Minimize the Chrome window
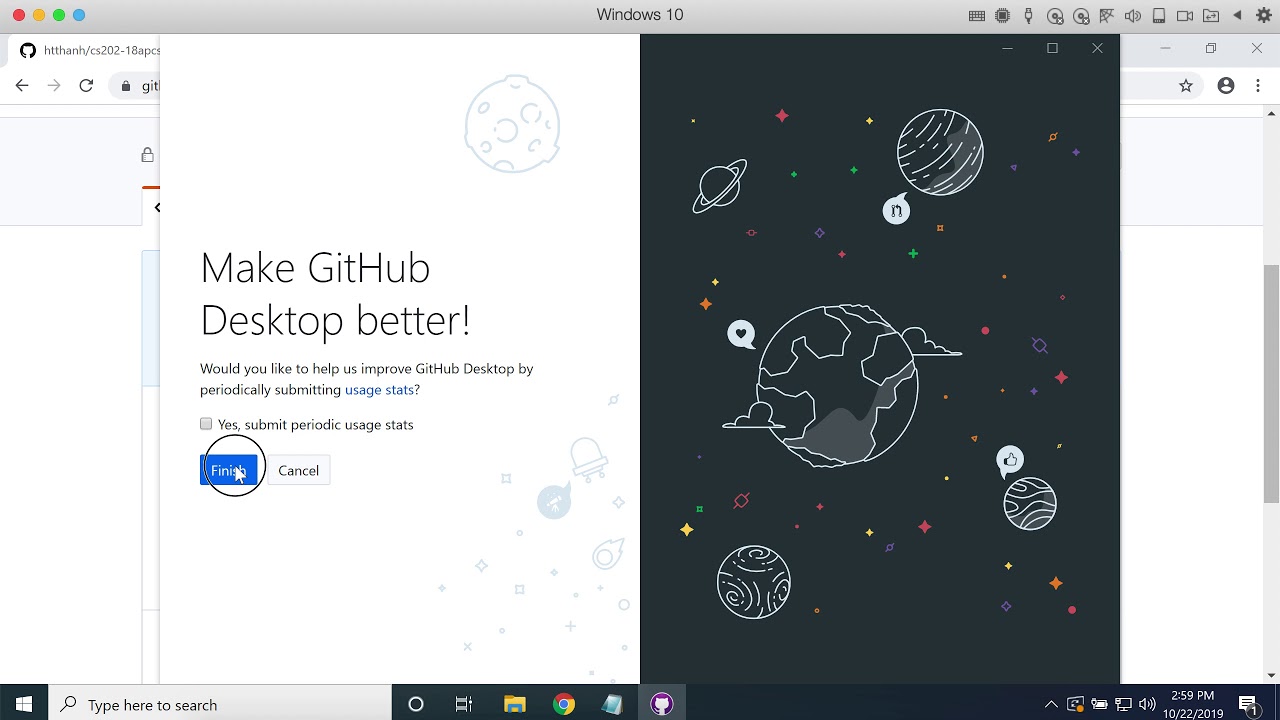The width and height of the screenshot is (1280, 720). [x=1165, y=48]
